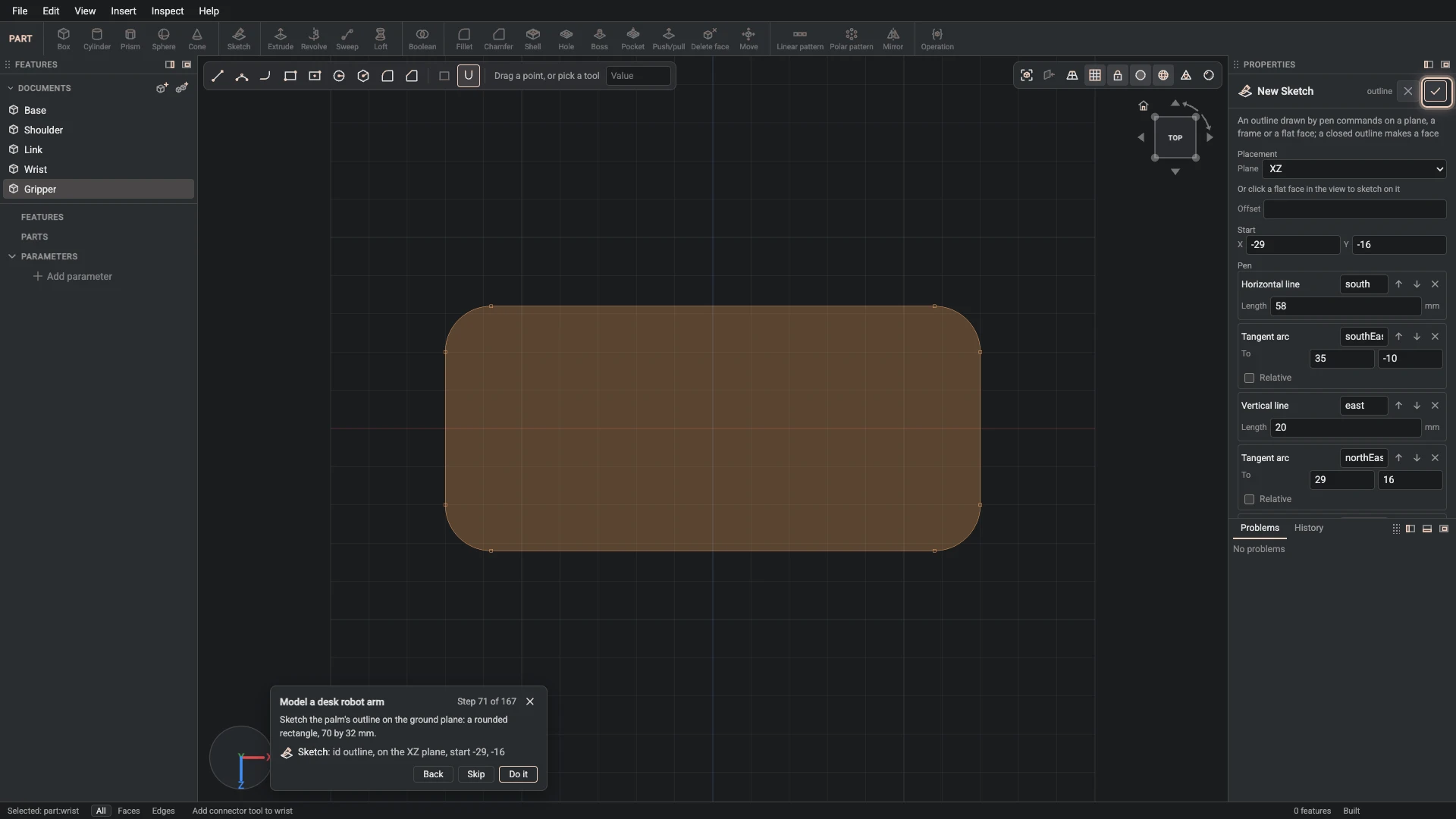
Task: Open the Inspect menu
Action: [x=168, y=11]
